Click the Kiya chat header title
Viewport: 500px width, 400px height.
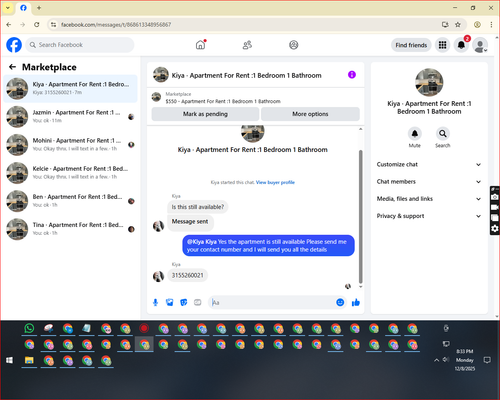click(x=246, y=75)
